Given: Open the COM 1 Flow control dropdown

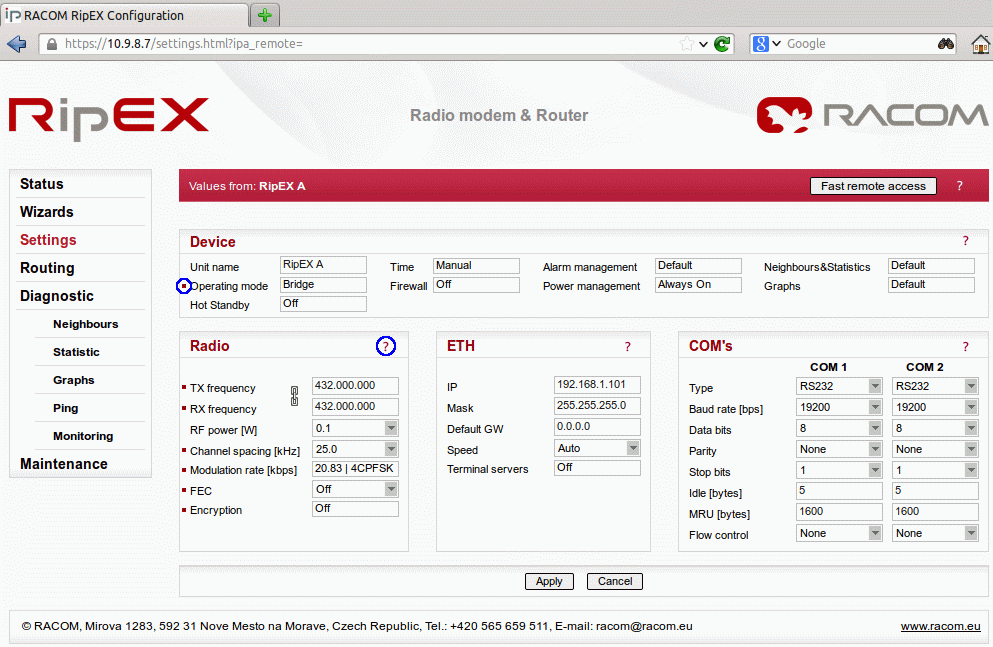Looking at the screenshot, I should coord(875,534).
